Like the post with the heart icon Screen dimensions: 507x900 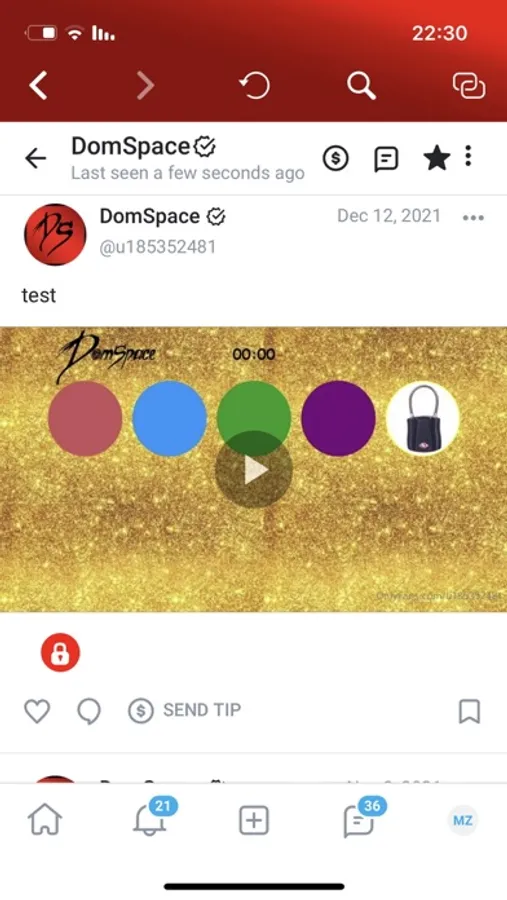[37, 711]
